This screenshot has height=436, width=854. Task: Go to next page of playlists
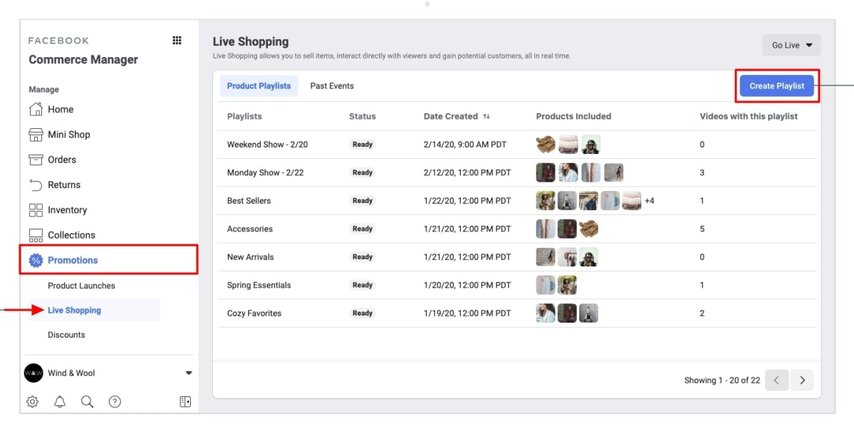click(x=802, y=380)
